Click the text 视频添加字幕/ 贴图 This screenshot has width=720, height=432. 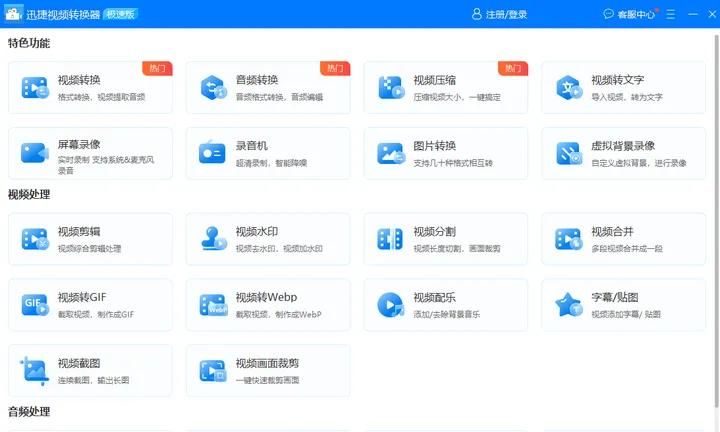pyautogui.click(x=626, y=314)
